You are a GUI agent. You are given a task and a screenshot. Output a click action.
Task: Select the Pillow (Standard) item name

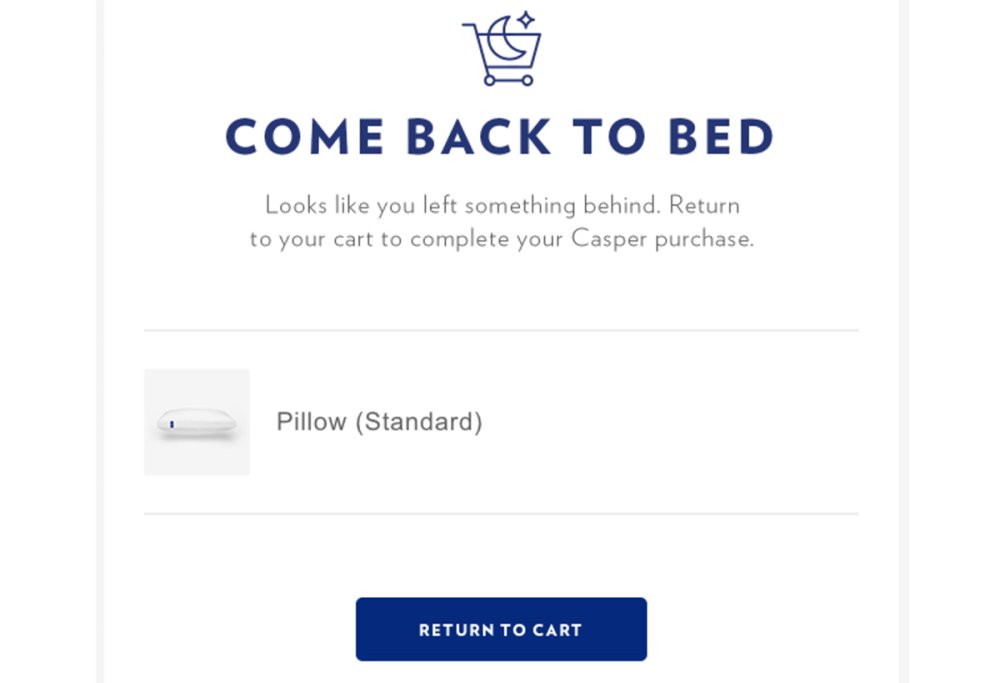(379, 422)
